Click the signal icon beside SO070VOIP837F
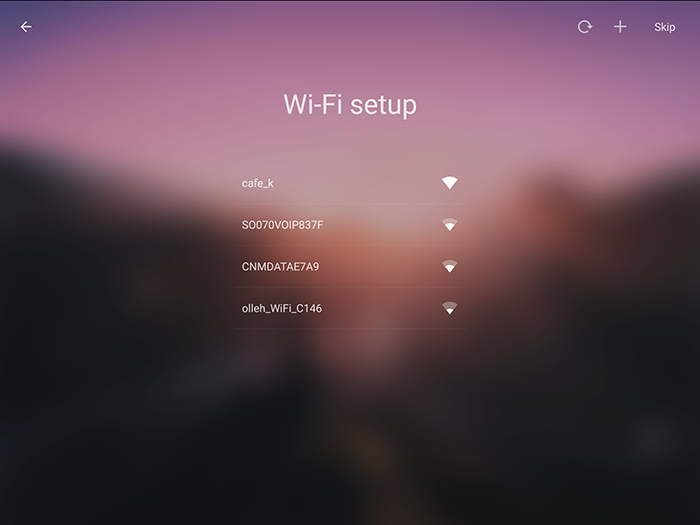The width and height of the screenshot is (700, 525). click(450, 225)
